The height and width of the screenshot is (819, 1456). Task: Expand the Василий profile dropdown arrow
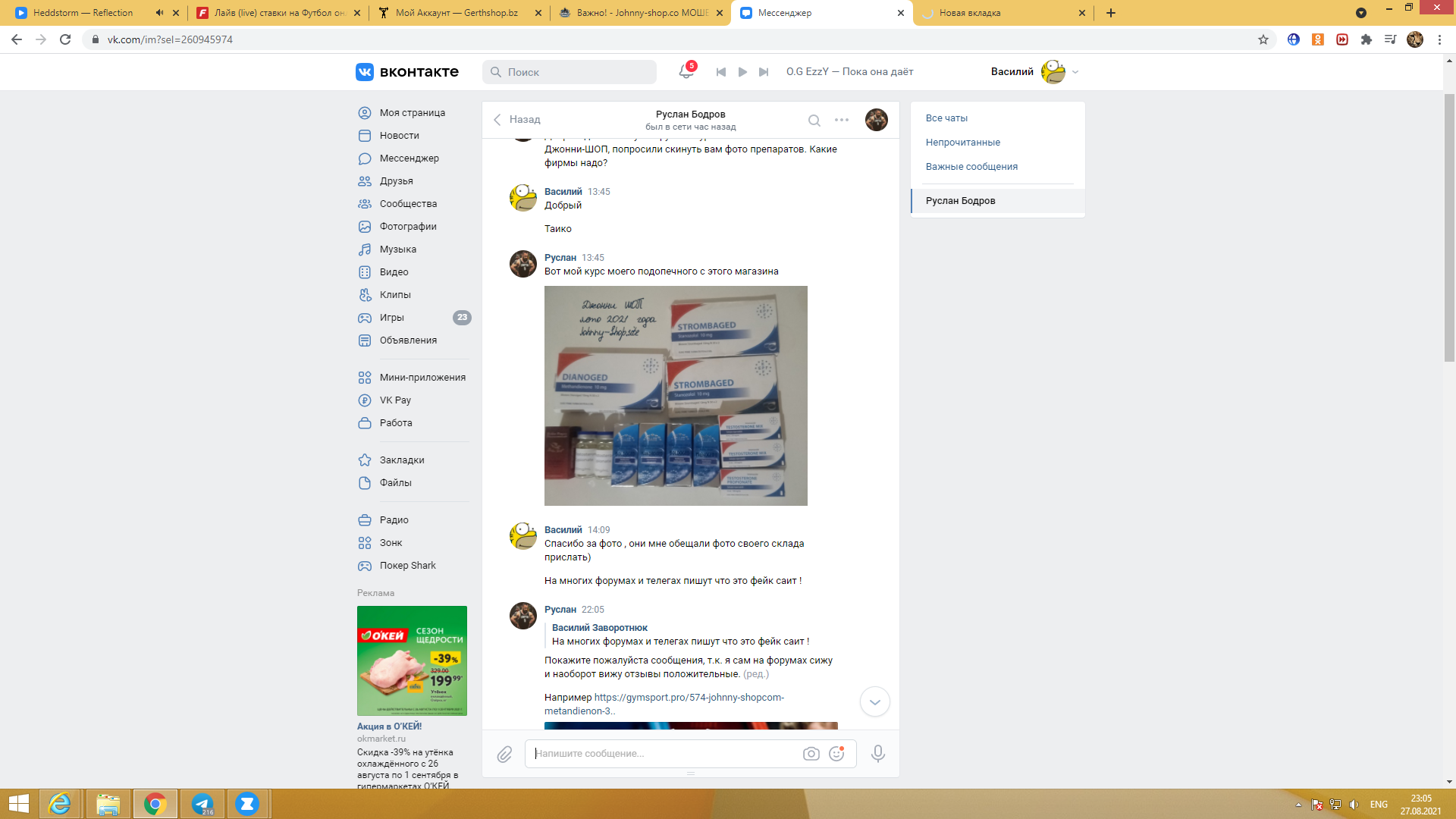1075,72
